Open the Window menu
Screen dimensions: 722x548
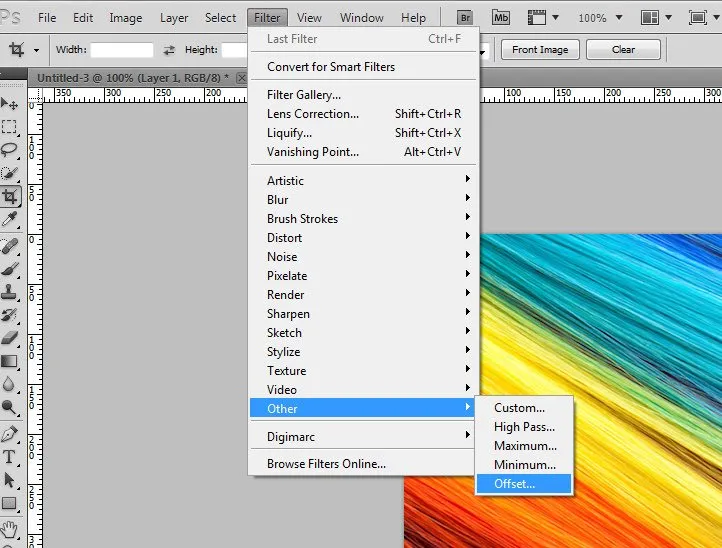point(361,18)
